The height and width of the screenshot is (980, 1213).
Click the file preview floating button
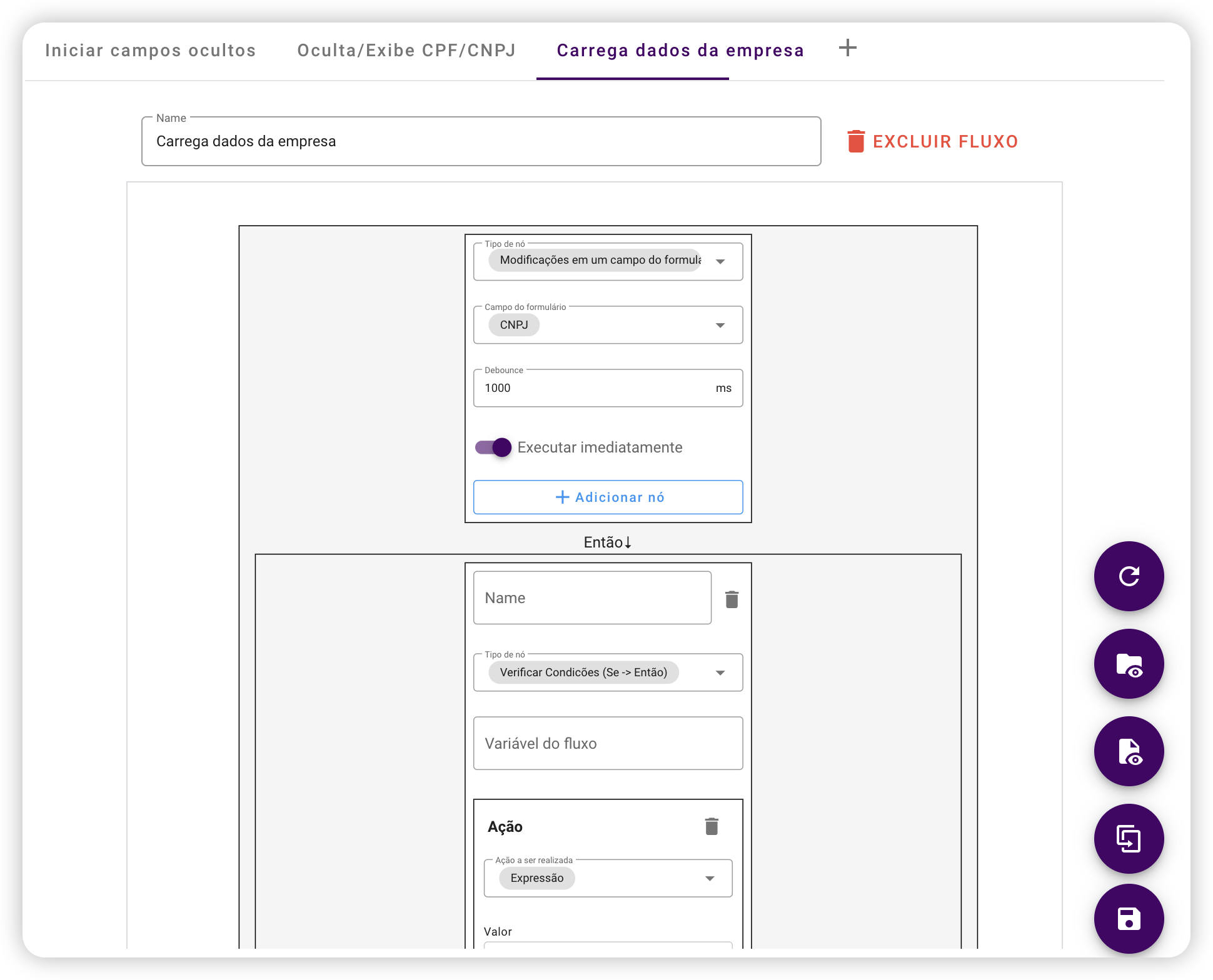pyautogui.click(x=1129, y=751)
